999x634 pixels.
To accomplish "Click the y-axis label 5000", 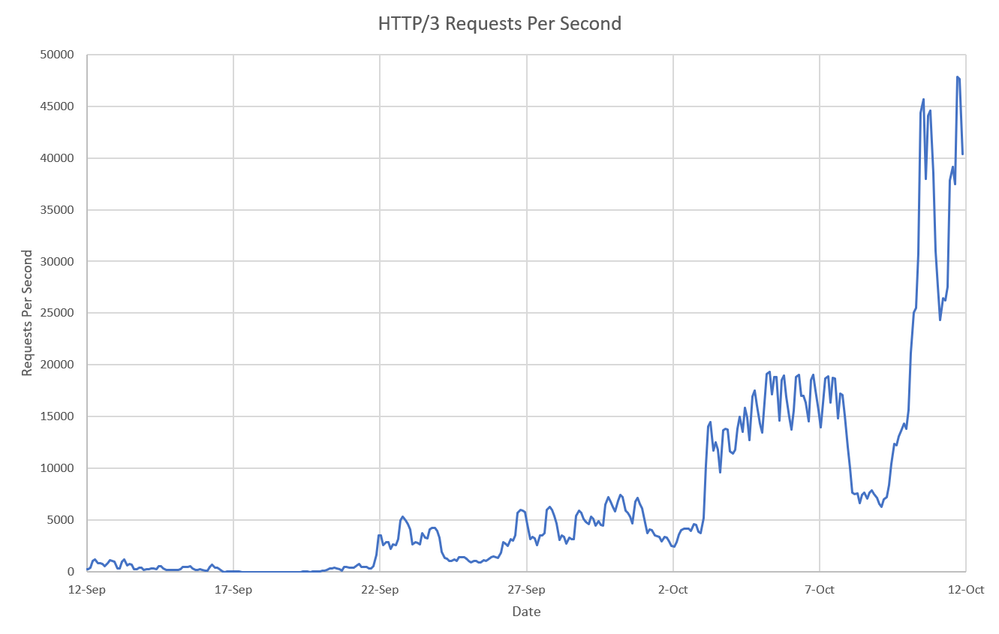I will 61,520.
